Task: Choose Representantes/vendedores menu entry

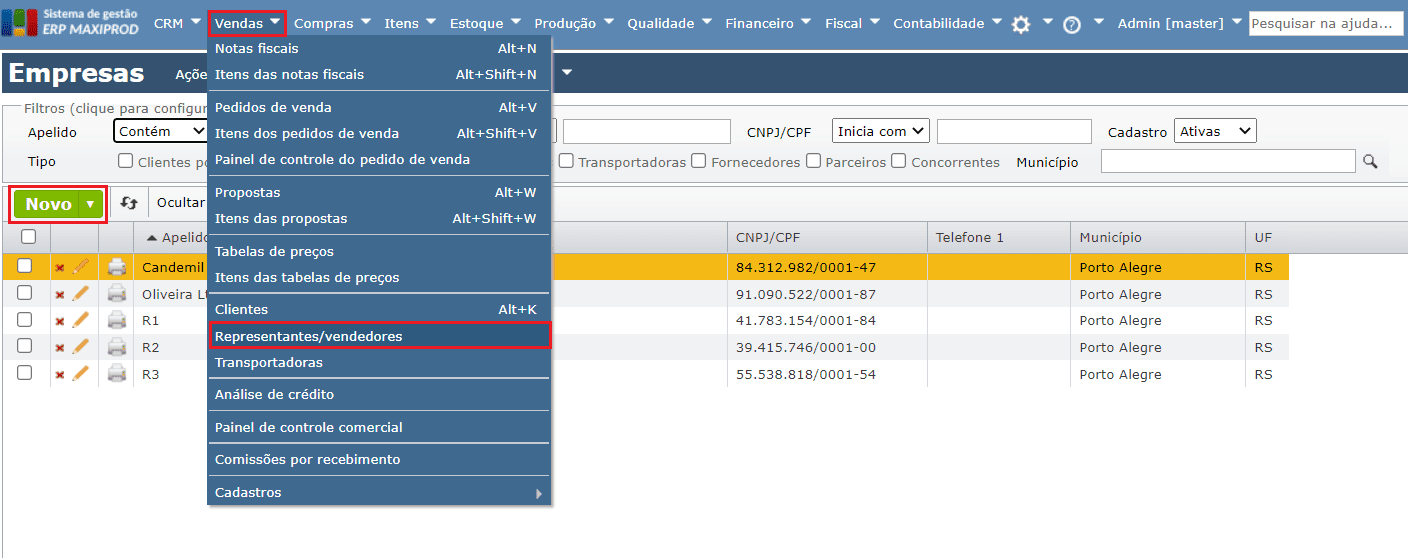Action: [379, 336]
